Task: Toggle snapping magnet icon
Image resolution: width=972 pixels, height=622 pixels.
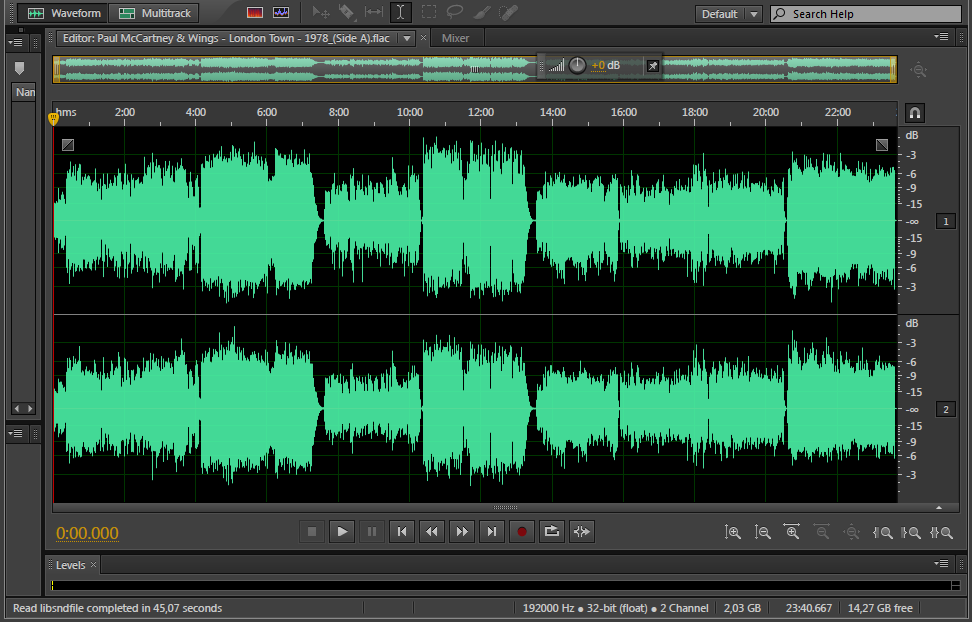Action: point(915,113)
